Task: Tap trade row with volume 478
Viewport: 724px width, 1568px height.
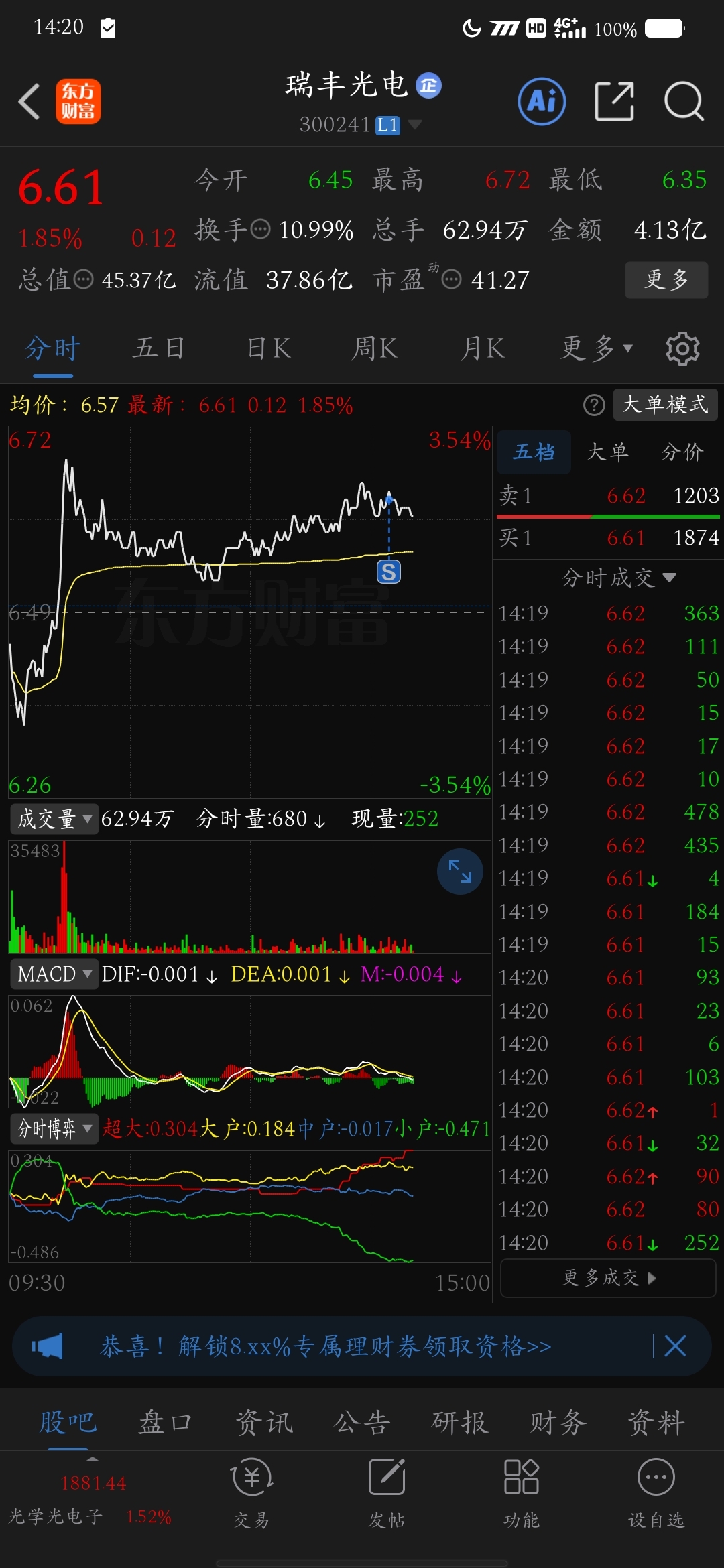Action: point(608,812)
